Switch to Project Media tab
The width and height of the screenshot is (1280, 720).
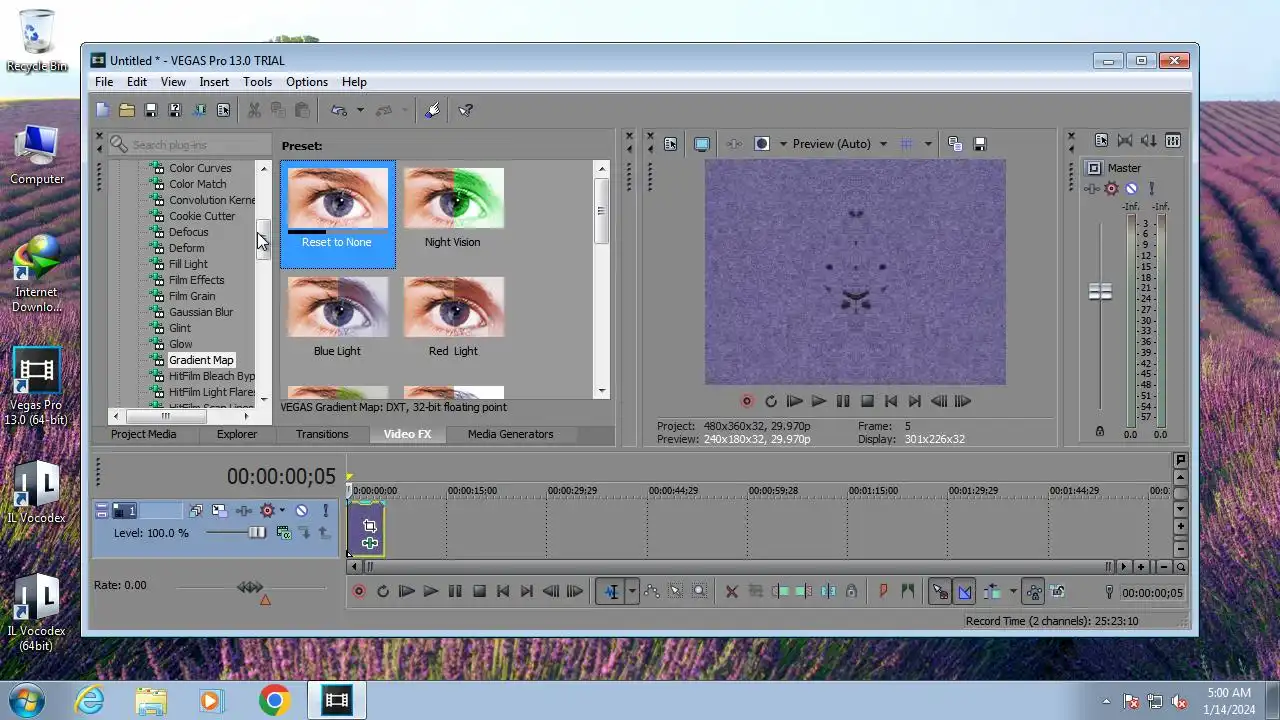(143, 434)
